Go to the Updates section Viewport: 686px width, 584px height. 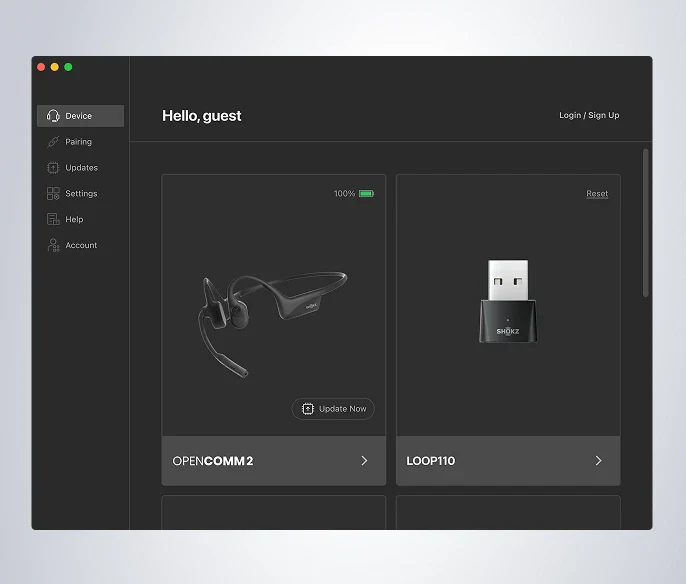click(81, 168)
